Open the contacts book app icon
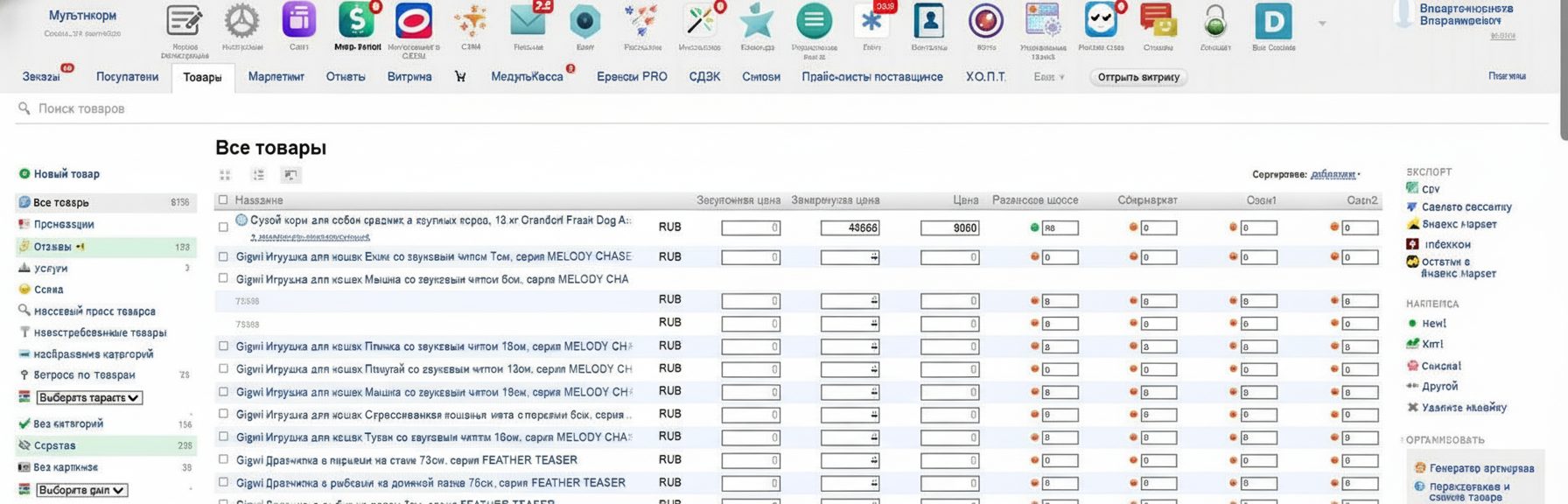 pyautogui.click(x=928, y=21)
